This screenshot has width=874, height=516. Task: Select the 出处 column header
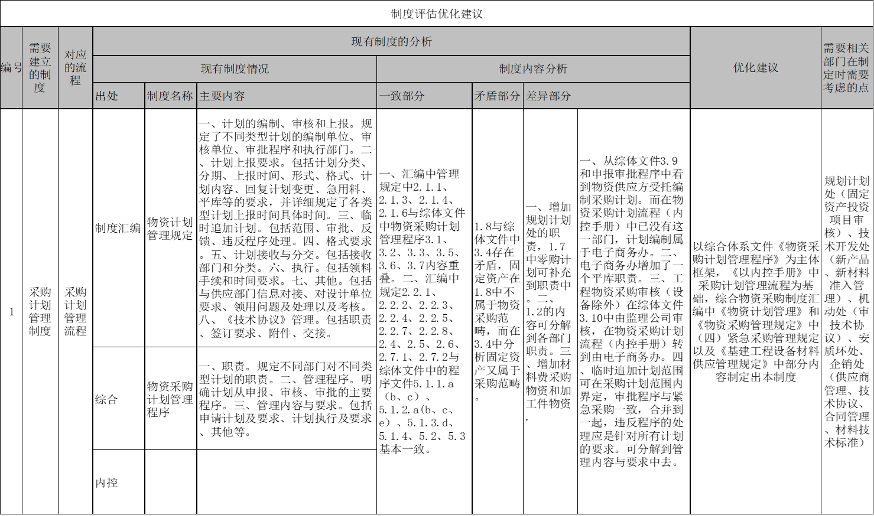click(106, 96)
